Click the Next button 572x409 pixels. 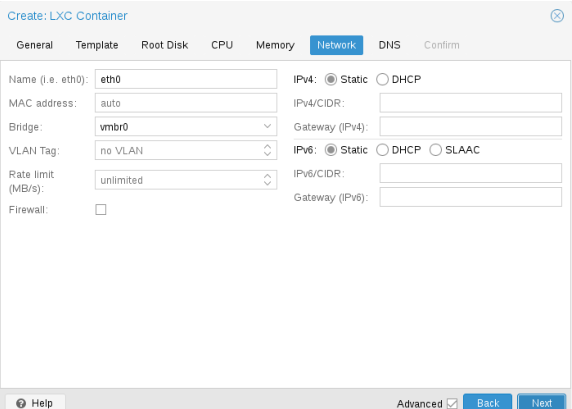(542, 402)
